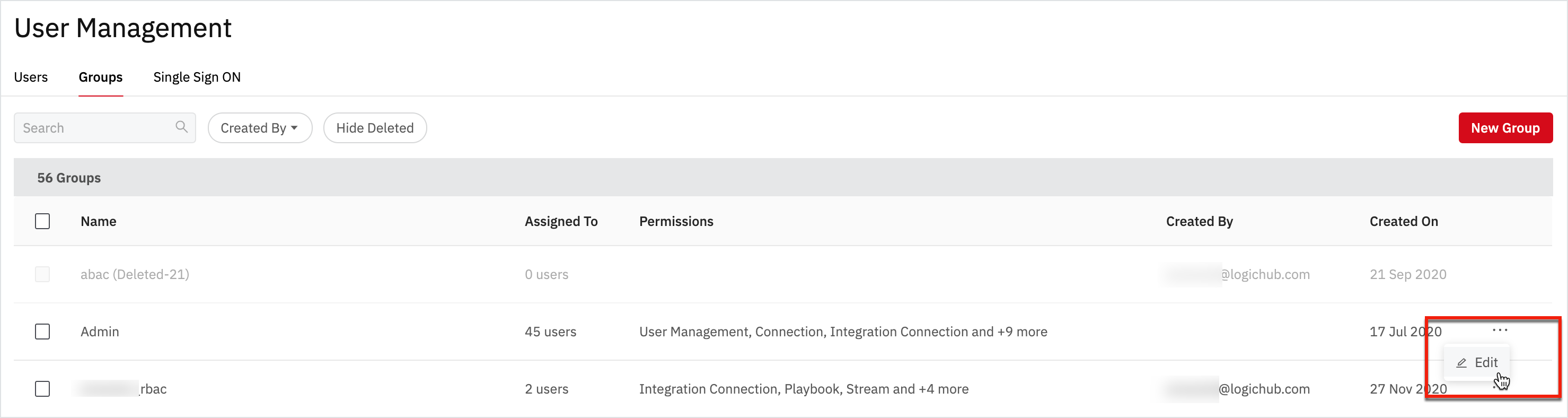Click the pencil Edit icon
This screenshot has width=1568, height=418.
click(1461, 363)
